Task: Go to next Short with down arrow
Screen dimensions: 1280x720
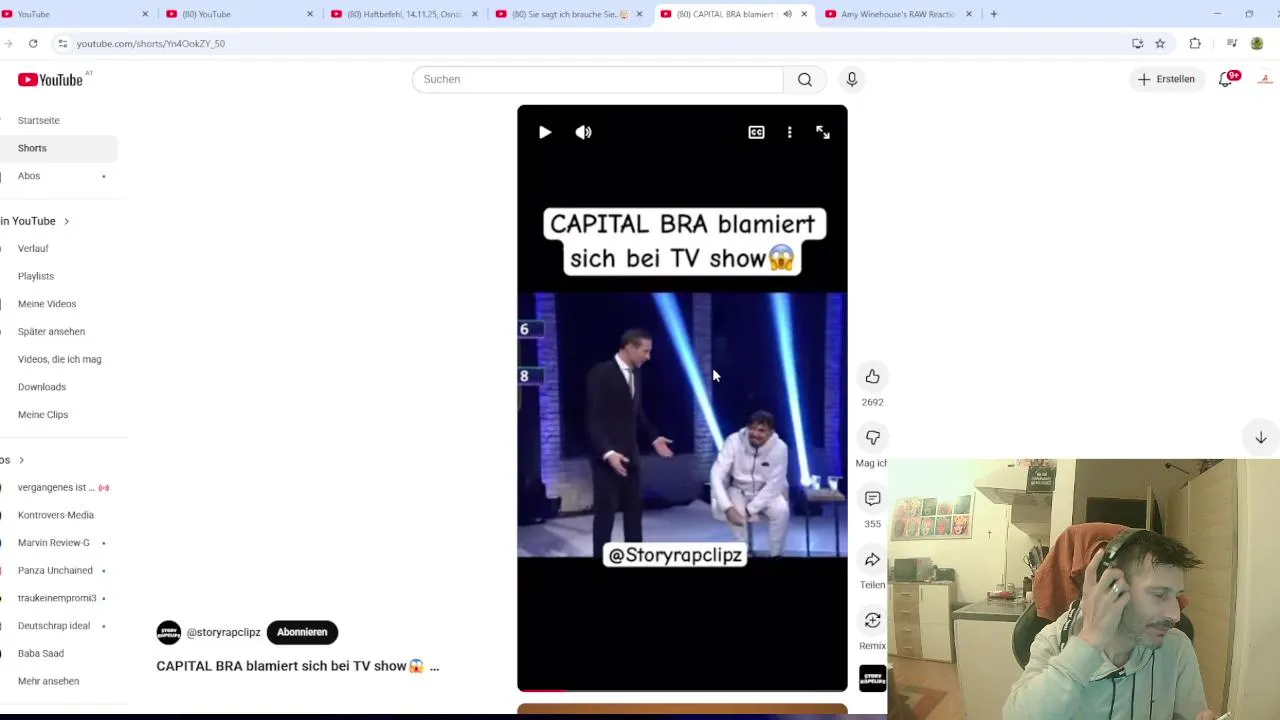Action: click(1261, 437)
